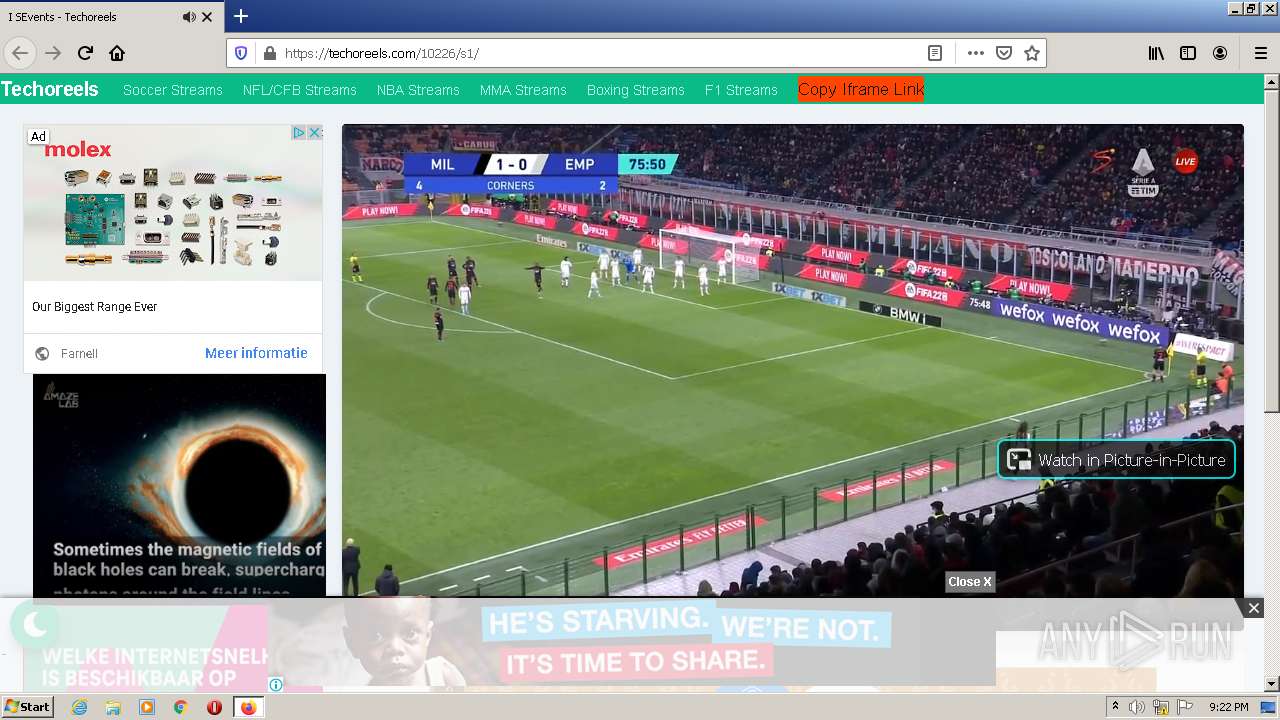Watch in Picture-in-Picture toggle
Image resolution: width=1280 pixels, height=720 pixels.
[x=1117, y=460]
